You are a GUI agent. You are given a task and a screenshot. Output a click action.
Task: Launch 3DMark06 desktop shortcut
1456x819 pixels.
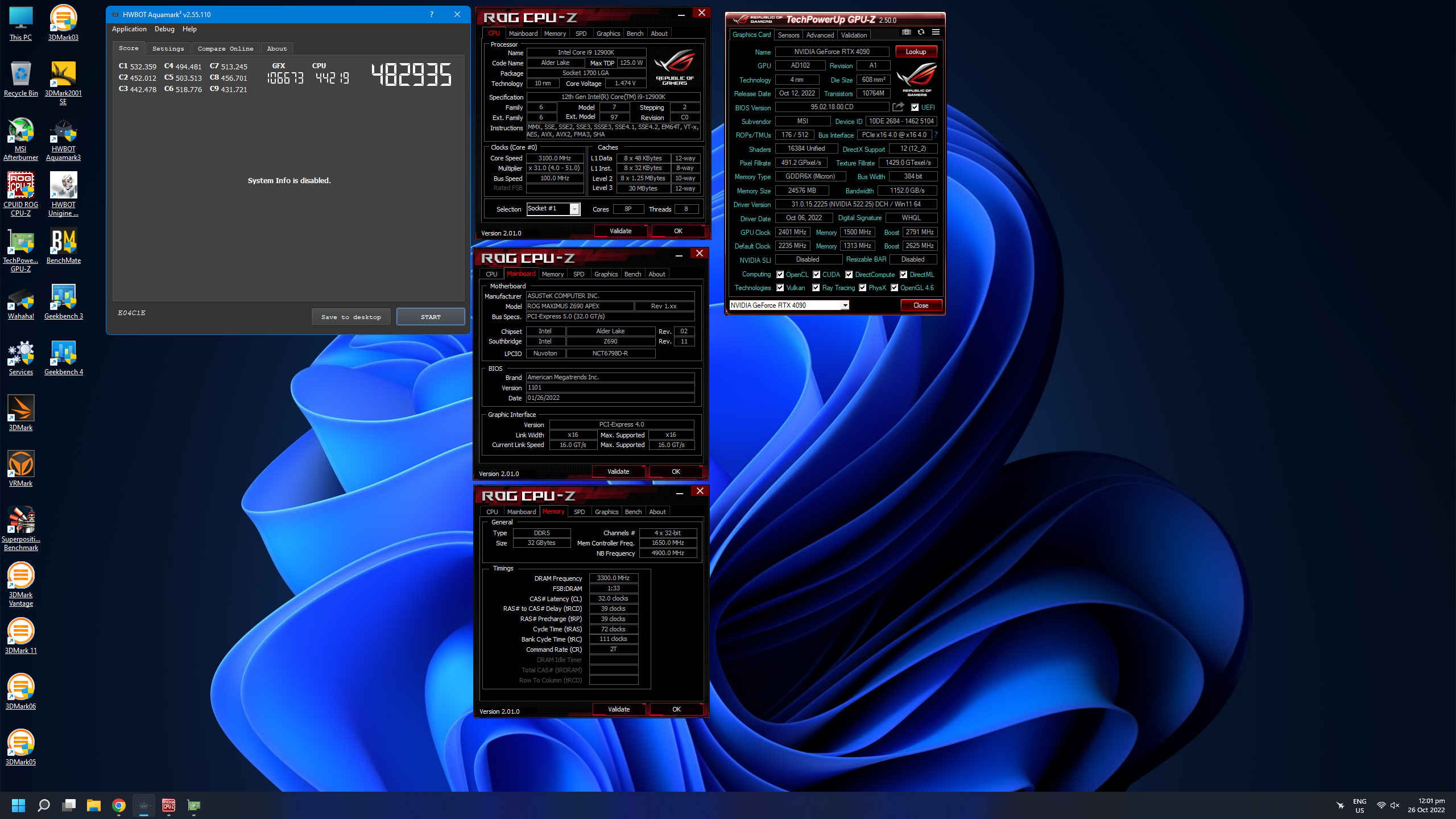(20, 692)
